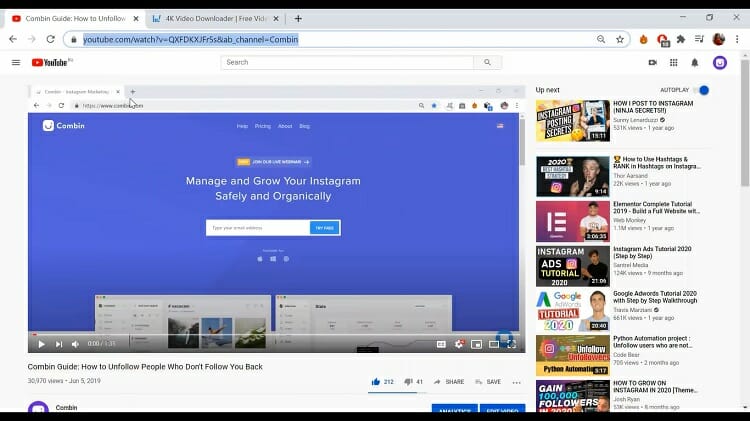Toggle the Autoplay switch
750x421 pixels.
[701, 90]
